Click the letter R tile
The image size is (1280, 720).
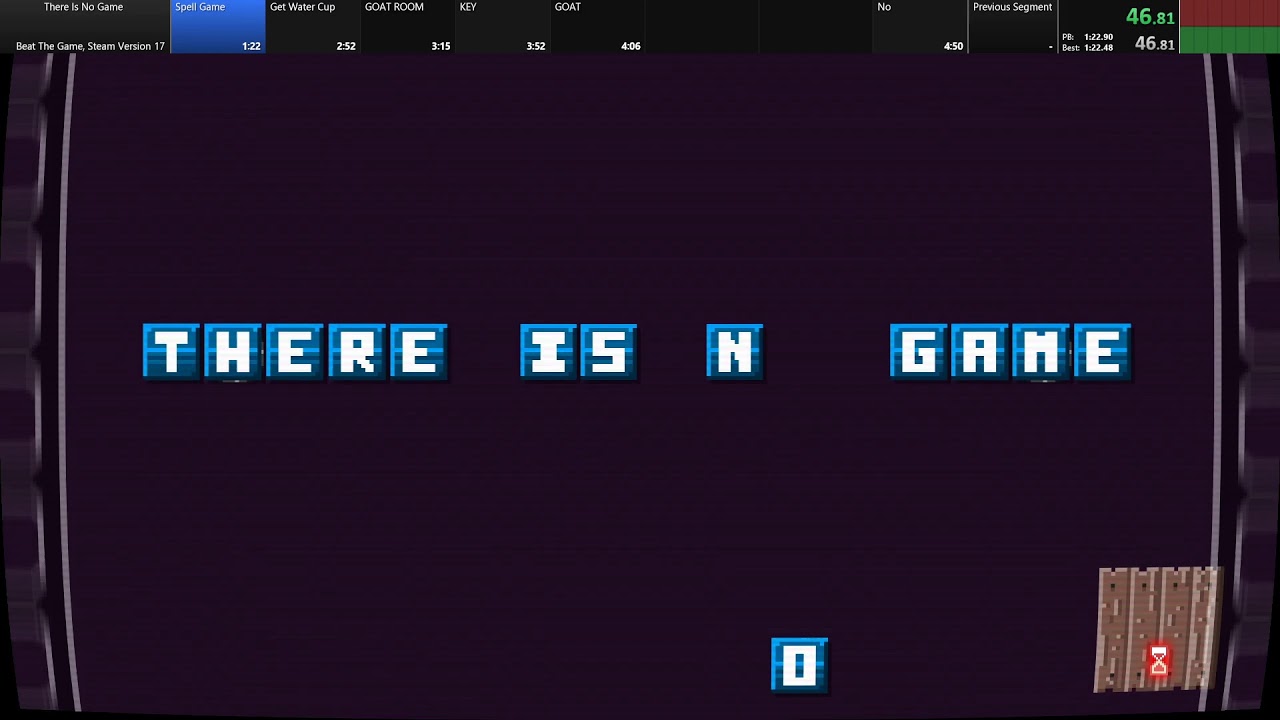coord(357,352)
